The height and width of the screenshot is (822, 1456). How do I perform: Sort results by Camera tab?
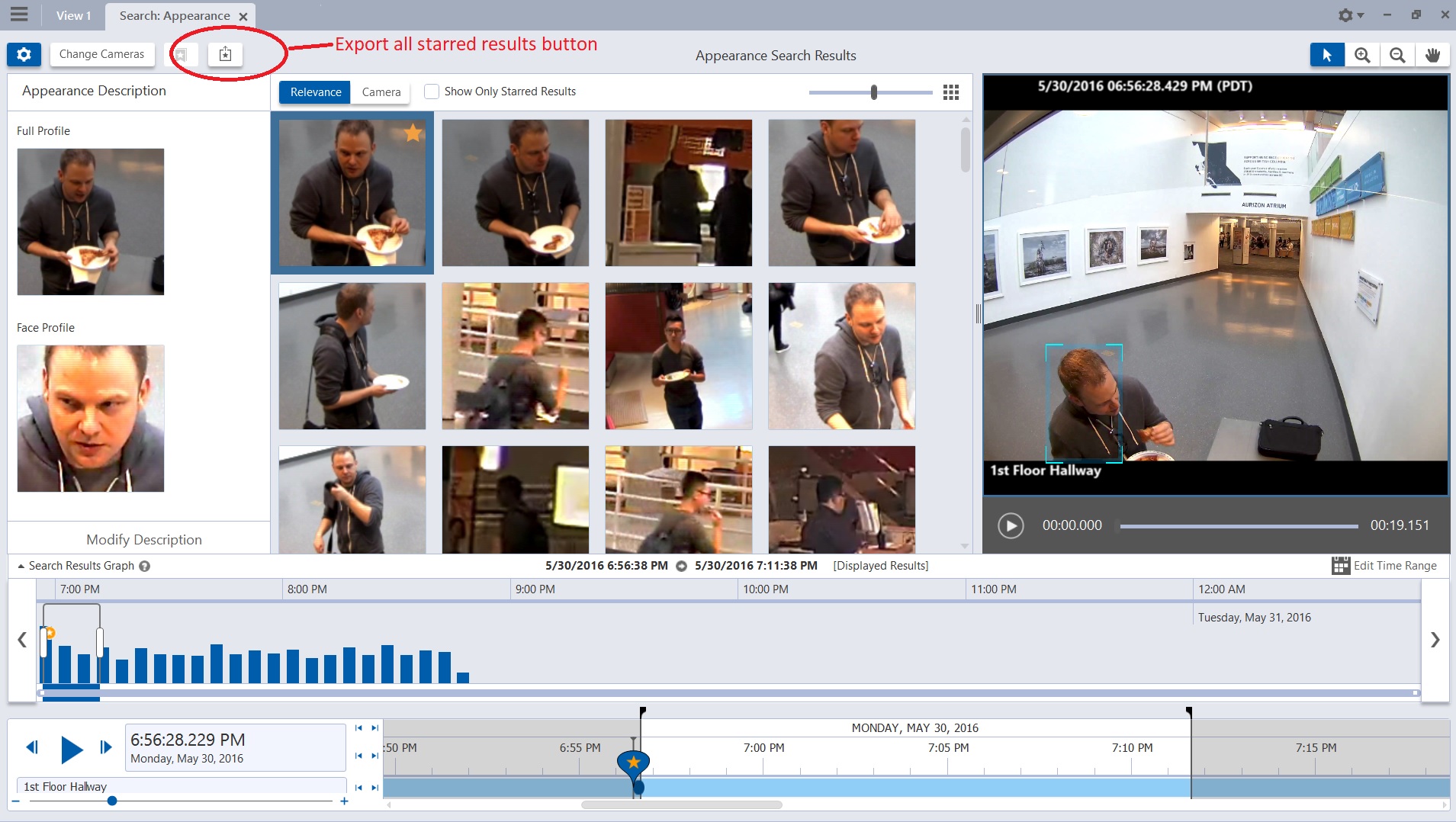[381, 92]
